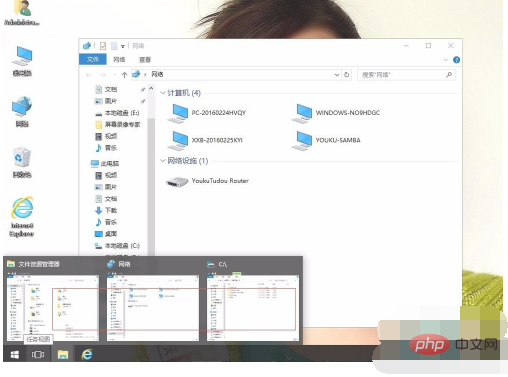The image size is (508, 377).
Task: Launch Internet Explorer from the desktop
Action: click(x=22, y=217)
